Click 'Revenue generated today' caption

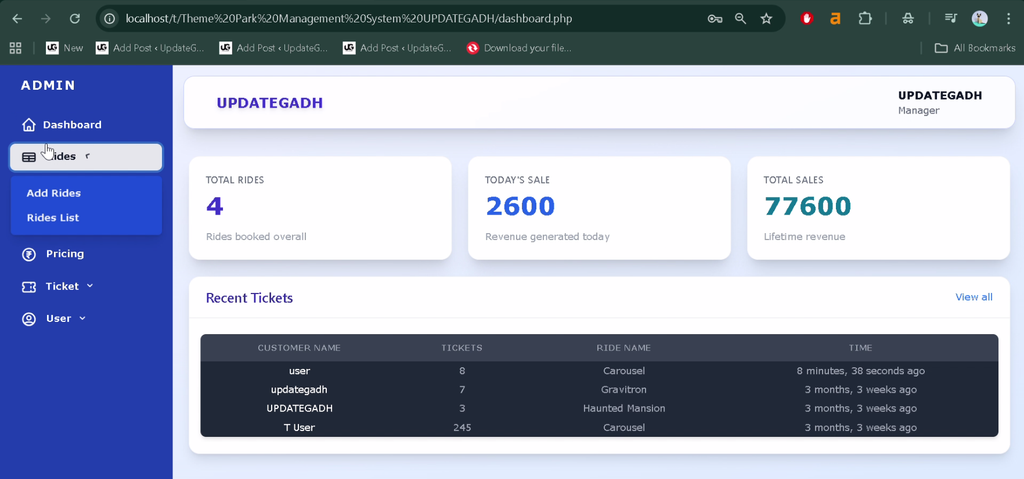pos(547,237)
